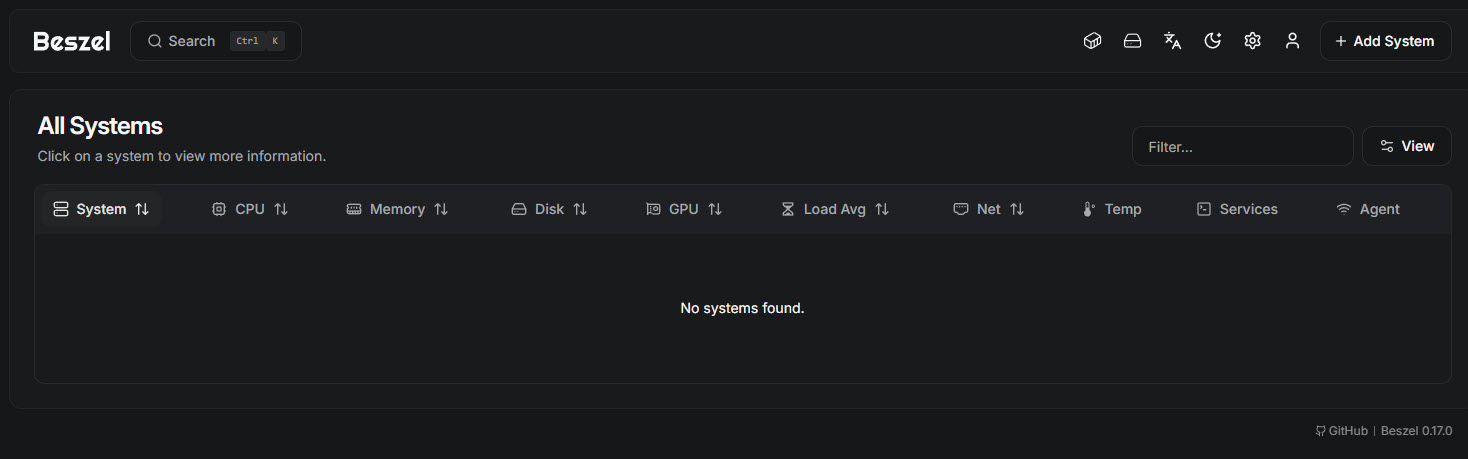Screen dimensions: 1468x459
Task: Click the Net column sort arrows
Action: 1016,209
